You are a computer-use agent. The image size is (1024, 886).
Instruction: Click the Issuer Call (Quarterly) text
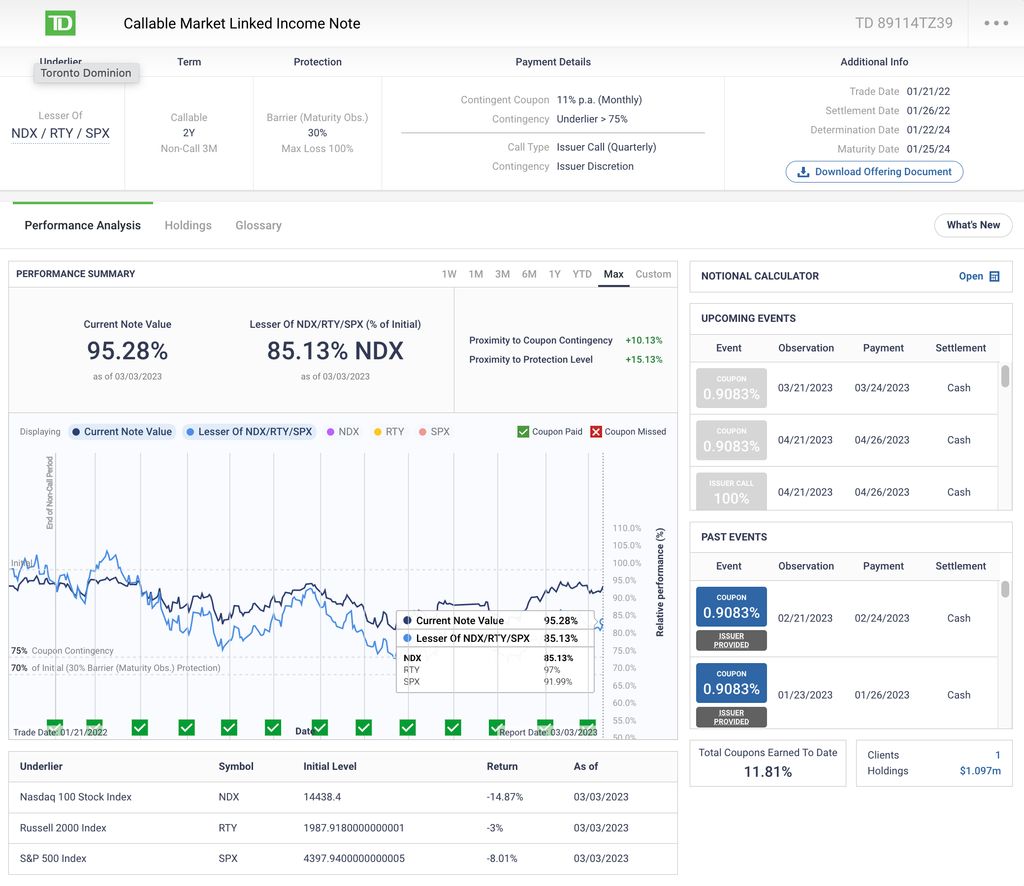coord(606,147)
